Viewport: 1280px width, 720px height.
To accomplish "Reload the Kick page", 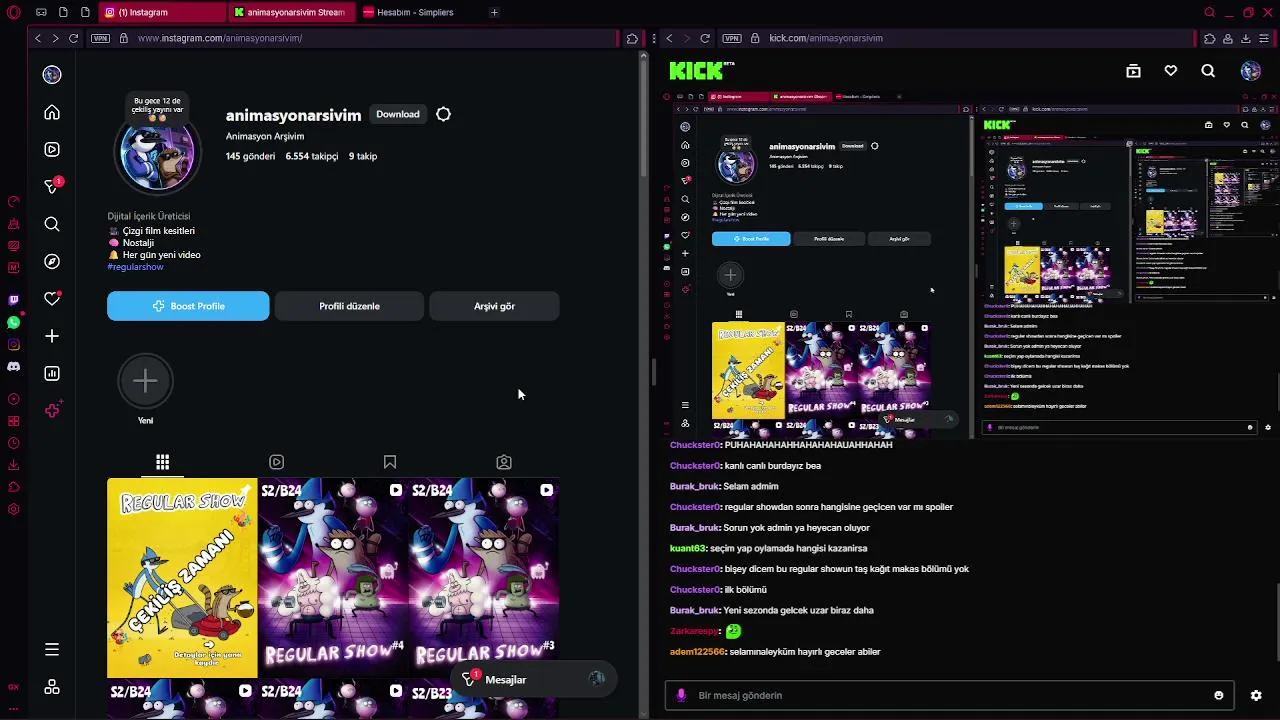I will click(705, 38).
